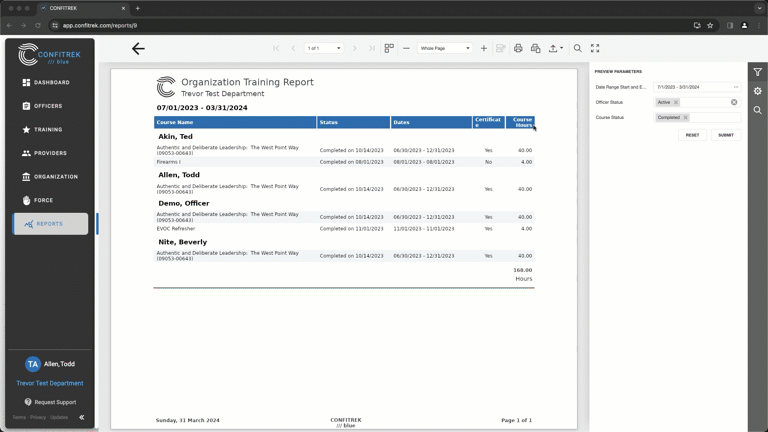
Task: Select Reports in the sidebar
Action: (x=50, y=224)
